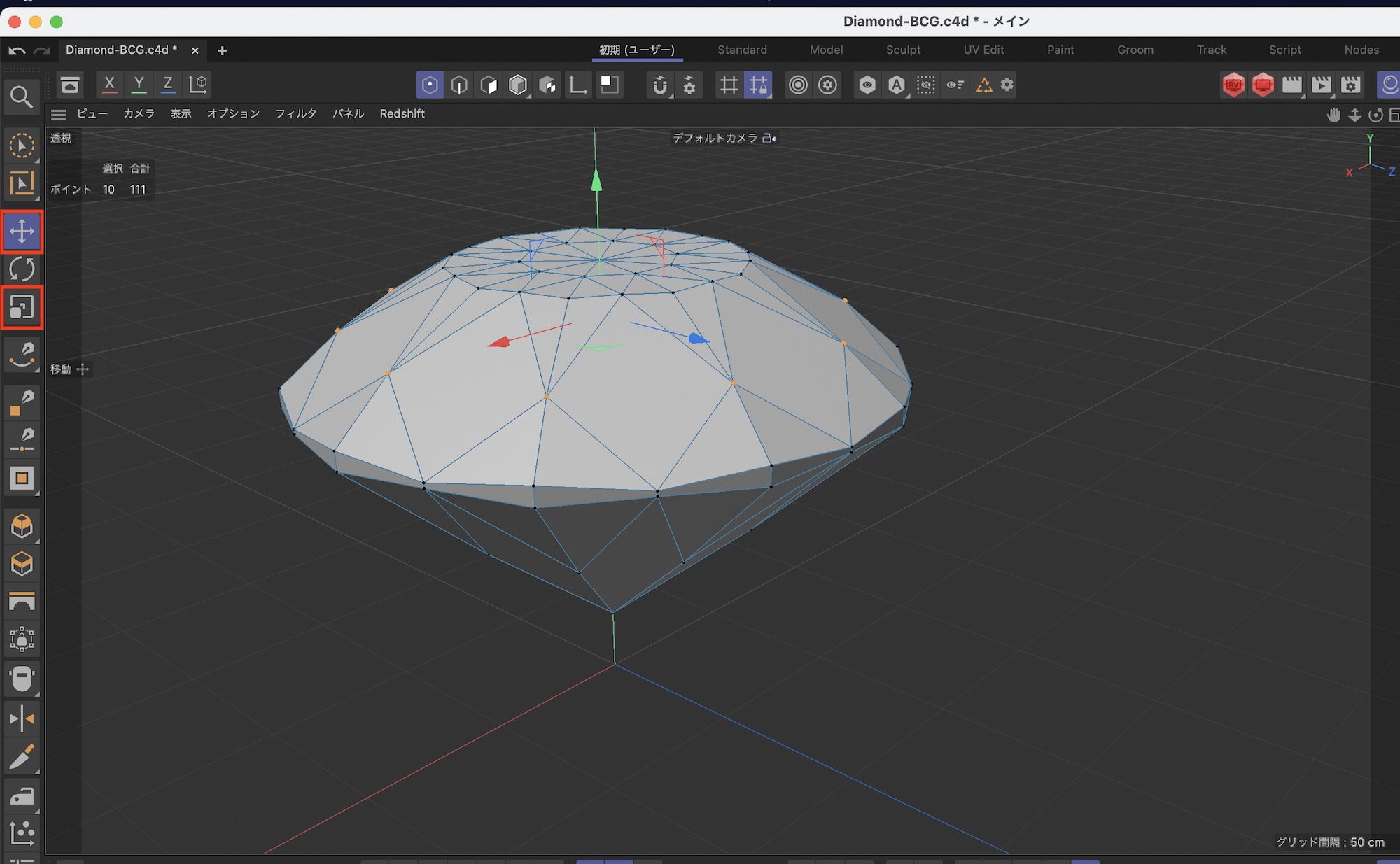Switch to the Sculpt layout tab
Viewport: 1400px width, 864px height.
click(903, 50)
